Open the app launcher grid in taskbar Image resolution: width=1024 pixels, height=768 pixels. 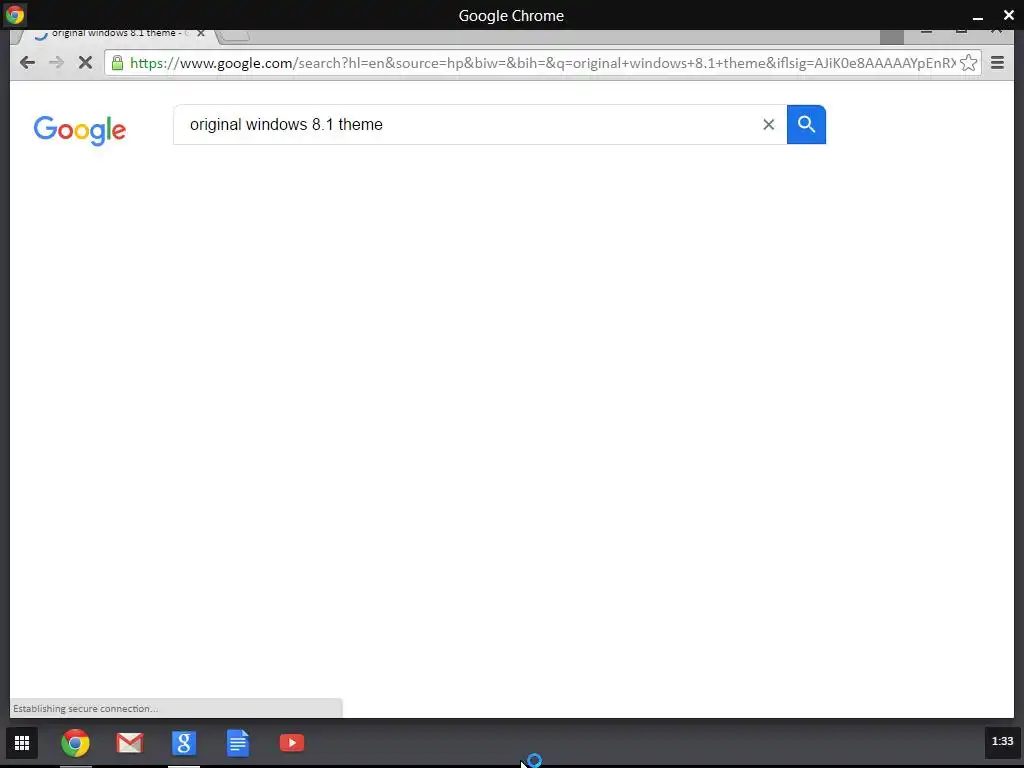point(22,743)
